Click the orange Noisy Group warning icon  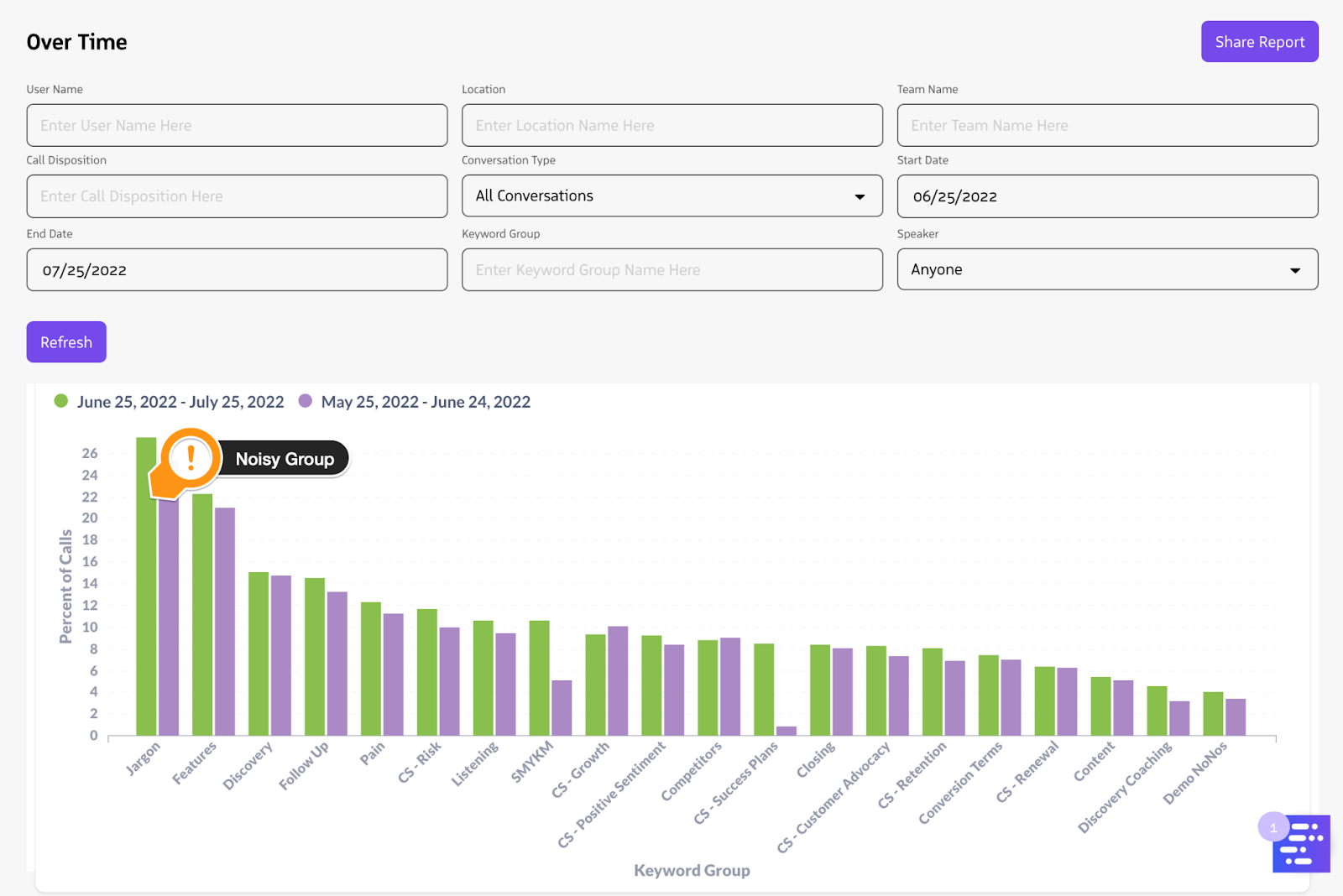191,459
